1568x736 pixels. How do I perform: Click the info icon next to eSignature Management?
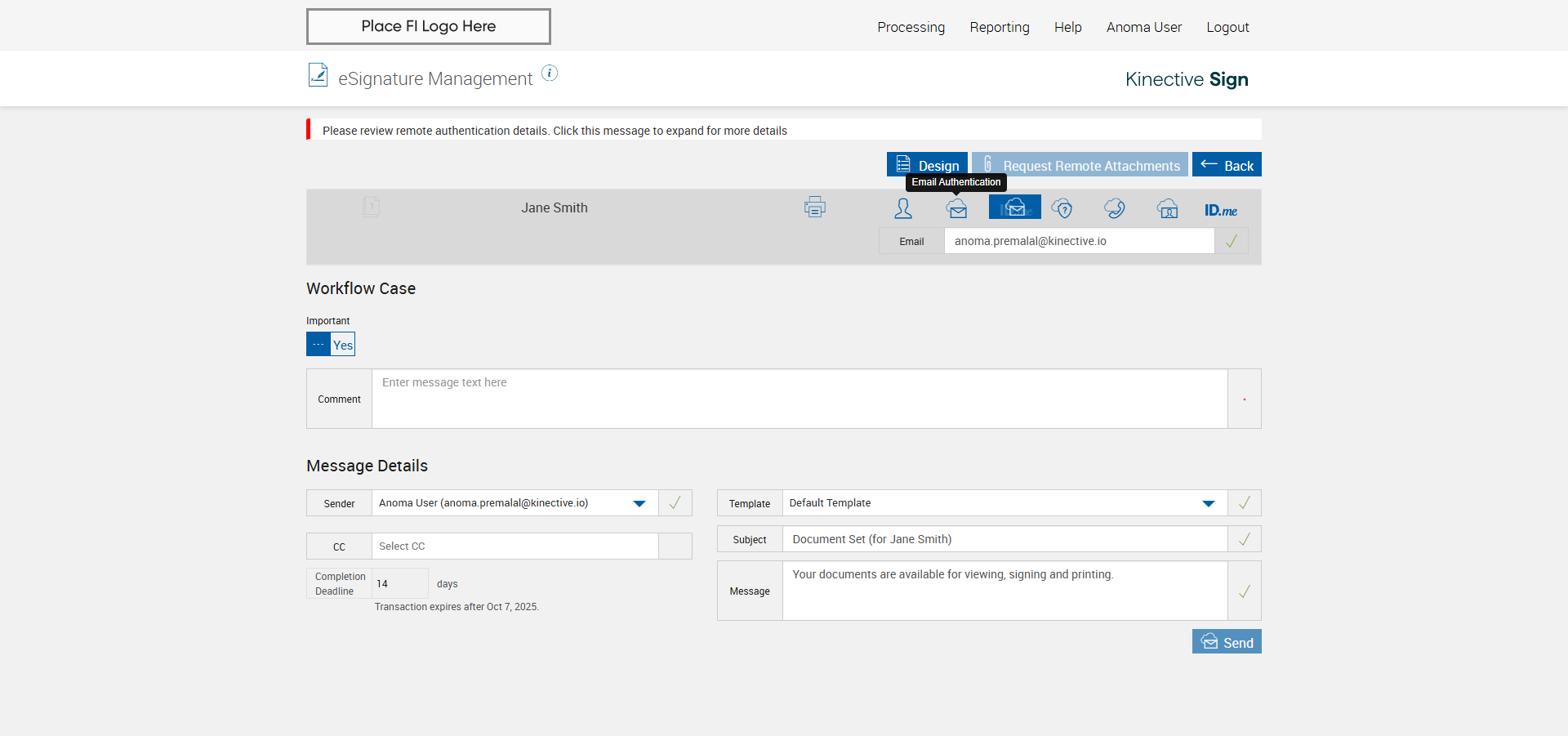550,74
